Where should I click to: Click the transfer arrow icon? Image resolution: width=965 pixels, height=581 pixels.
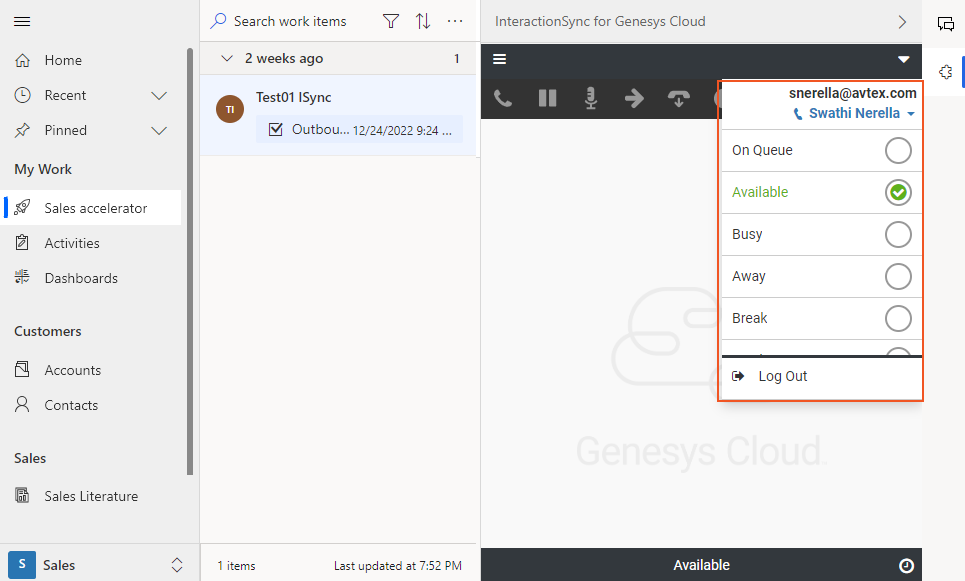point(635,98)
